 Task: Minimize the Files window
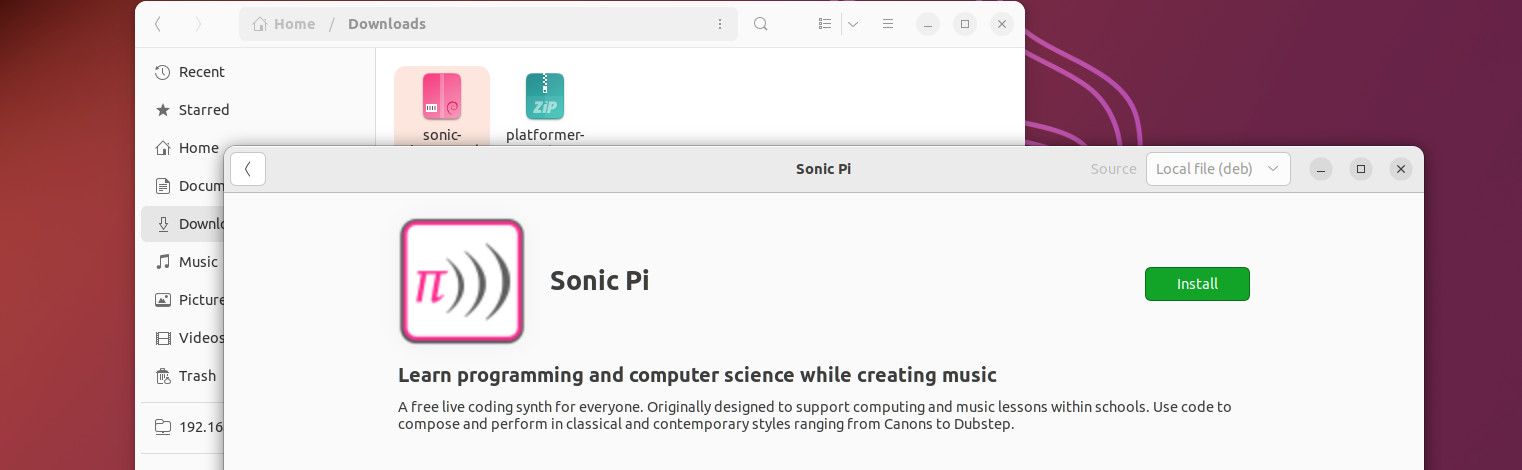(x=928, y=24)
